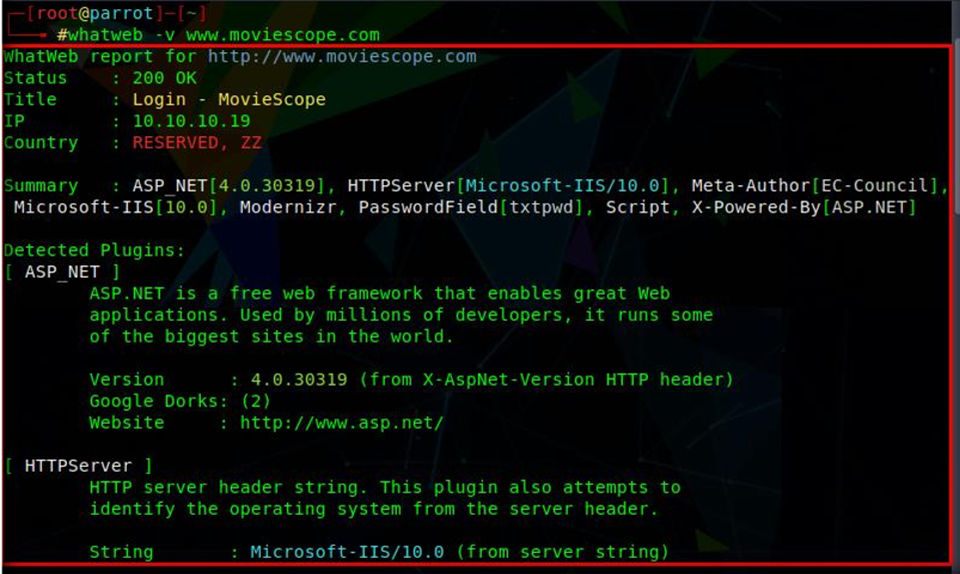Viewport: 960px width, 574px height.
Task: Click the Google Dorks: (2) line
Action: 180,401
